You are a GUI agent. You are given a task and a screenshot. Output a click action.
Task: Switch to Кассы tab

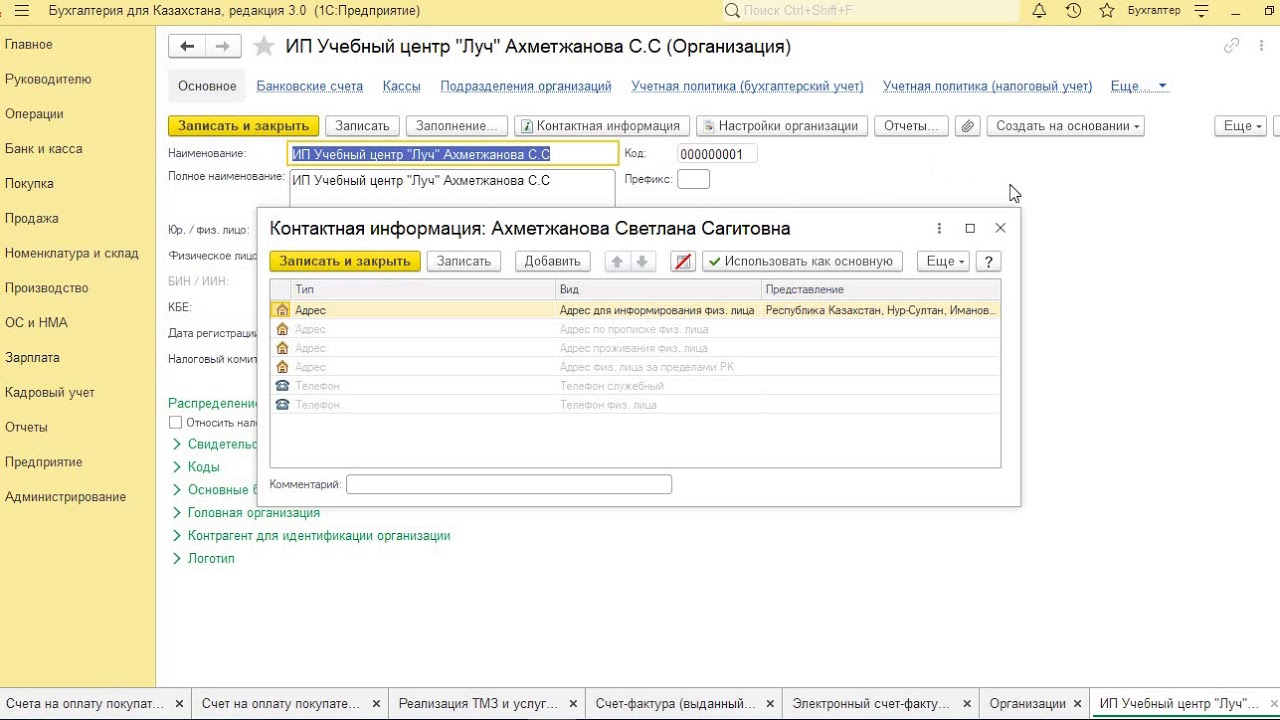point(401,86)
